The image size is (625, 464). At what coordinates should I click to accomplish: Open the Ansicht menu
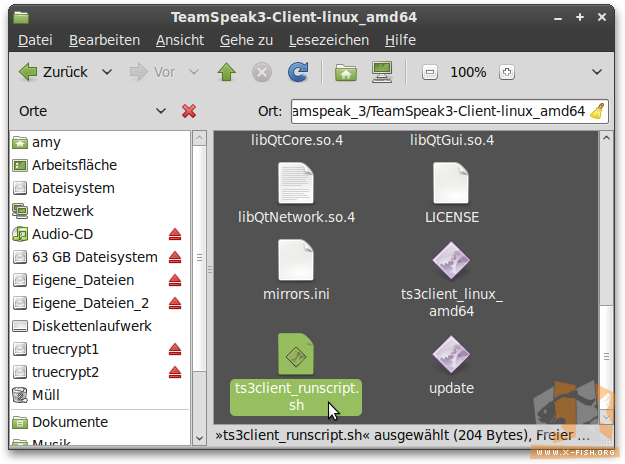pyautogui.click(x=180, y=40)
